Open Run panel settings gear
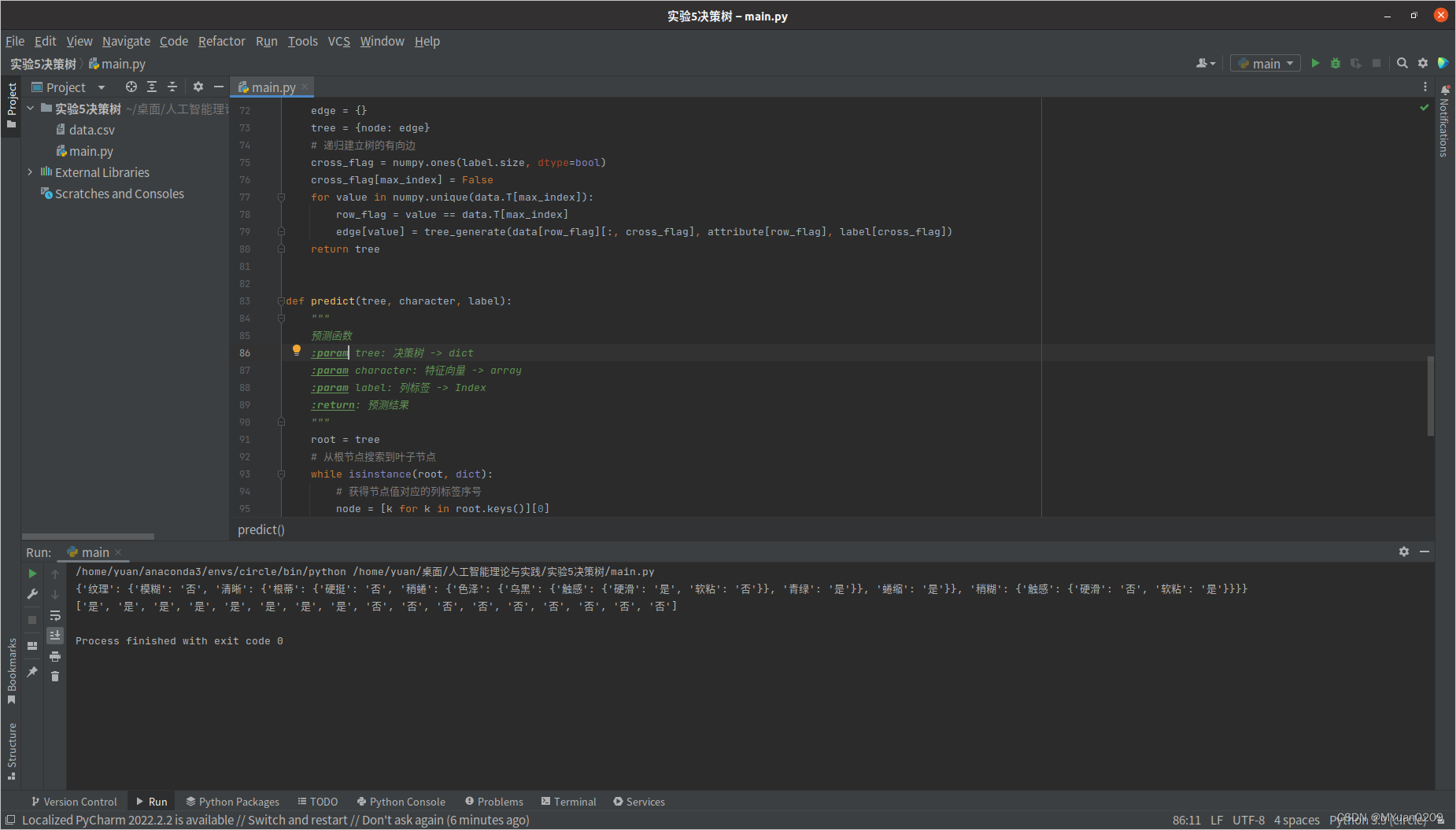The width and height of the screenshot is (1456, 830). click(x=1404, y=551)
